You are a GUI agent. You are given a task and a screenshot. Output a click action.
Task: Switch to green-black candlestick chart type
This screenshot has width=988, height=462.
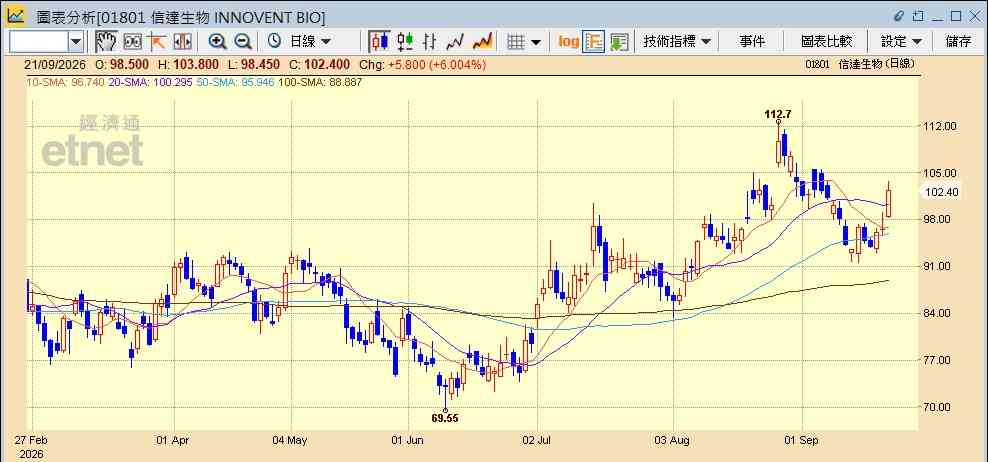tap(405, 42)
